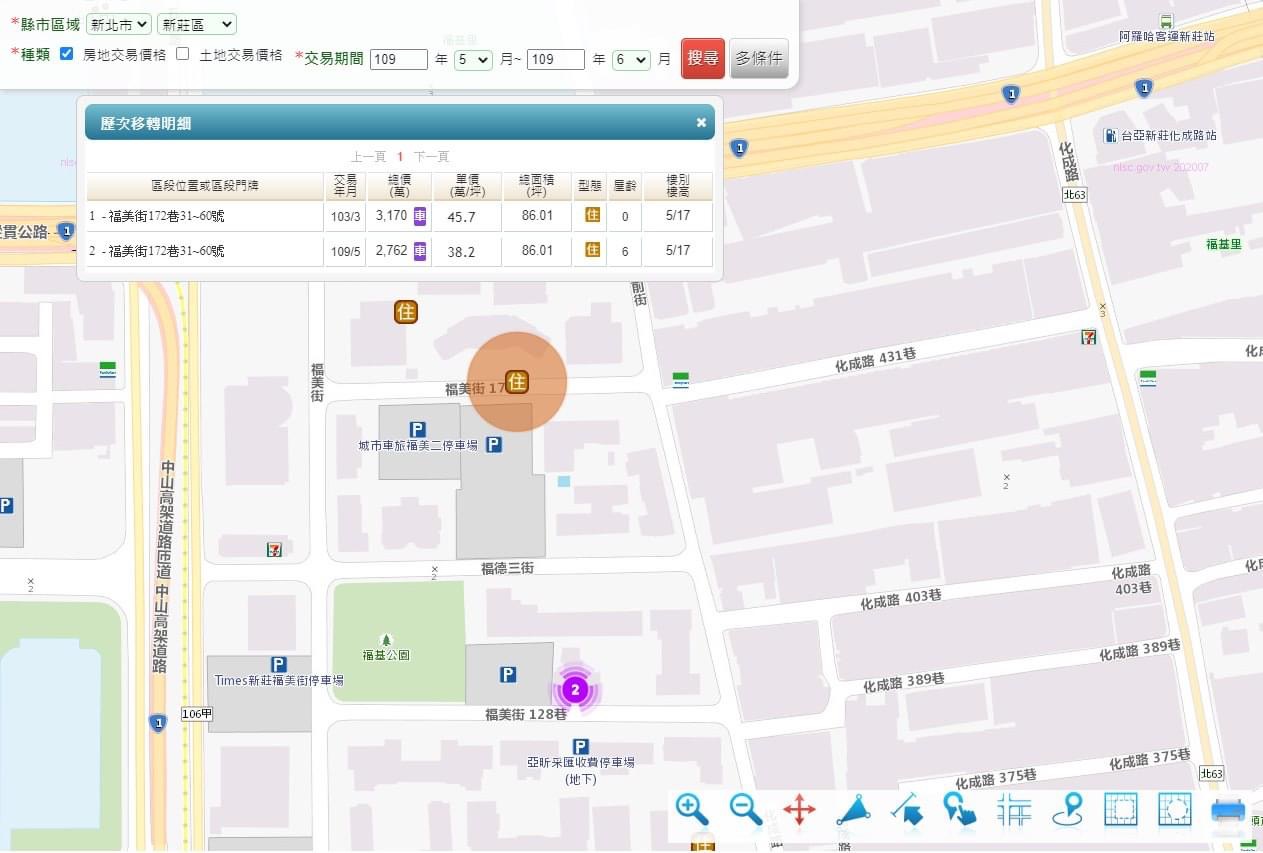
Task: Click the first 109 start year field
Action: click(x=399, y=60)
